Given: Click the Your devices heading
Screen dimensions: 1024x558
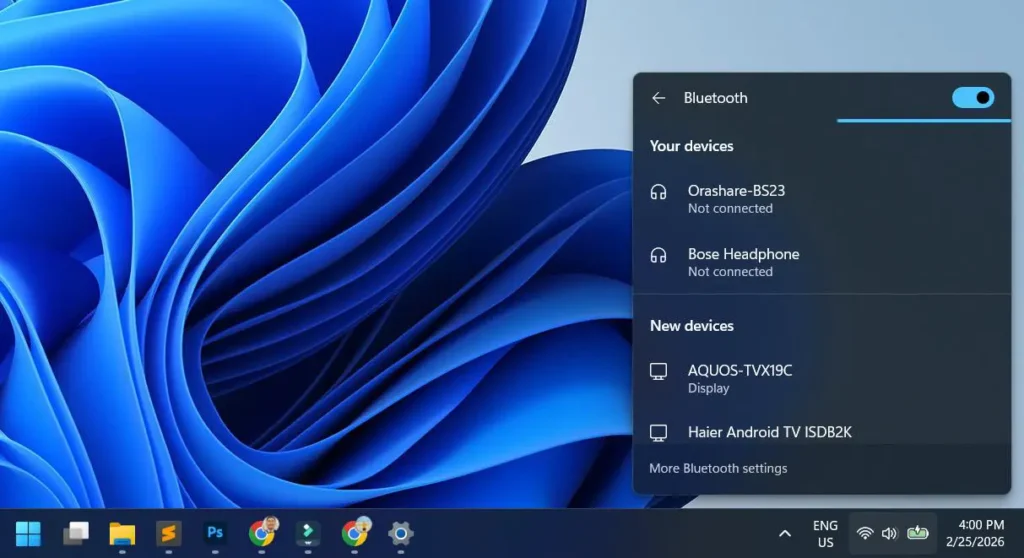Looking at the screenshot, I should (x=691, y=146).
